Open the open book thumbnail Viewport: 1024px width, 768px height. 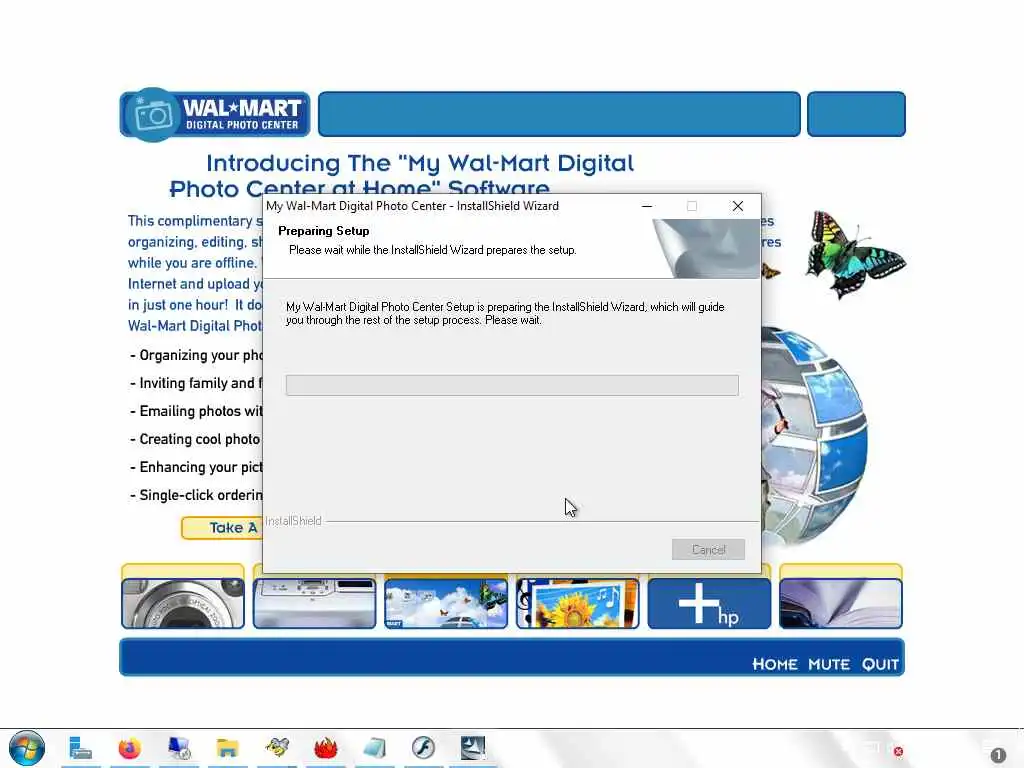840,603
